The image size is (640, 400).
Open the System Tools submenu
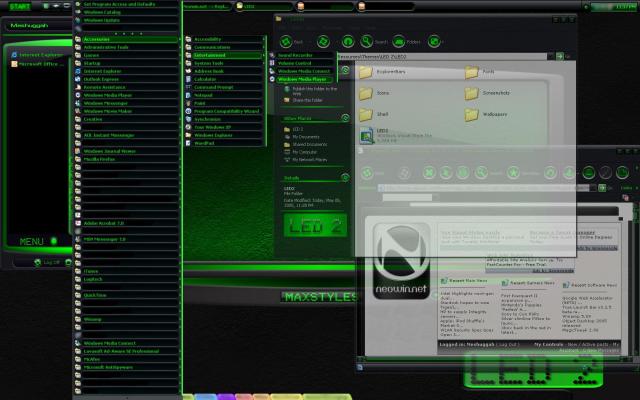tap(224, 63)
